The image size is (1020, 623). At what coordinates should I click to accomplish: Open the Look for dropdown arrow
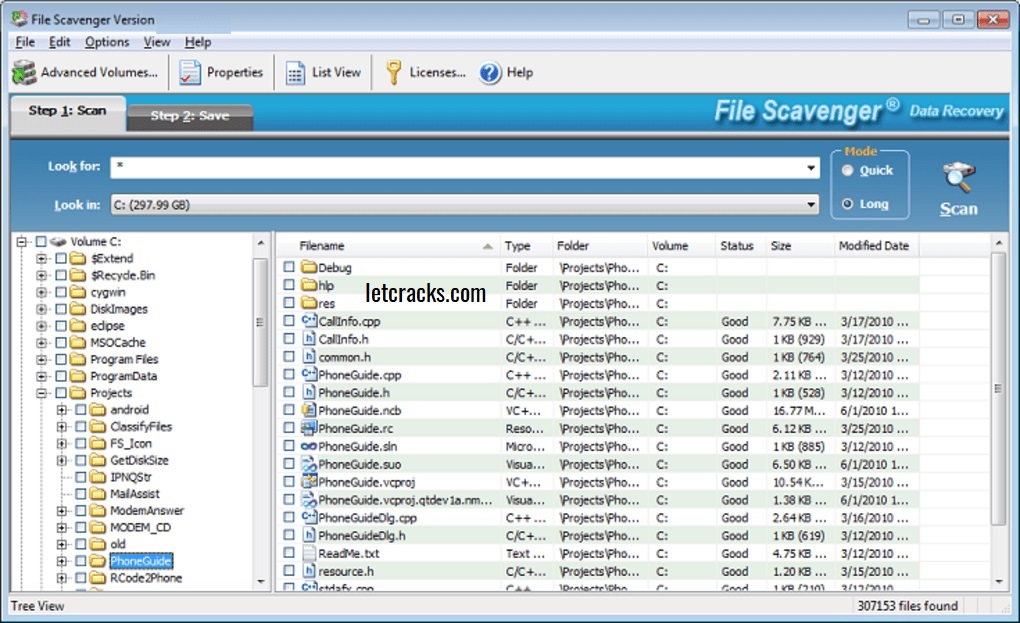pos(811,168)
